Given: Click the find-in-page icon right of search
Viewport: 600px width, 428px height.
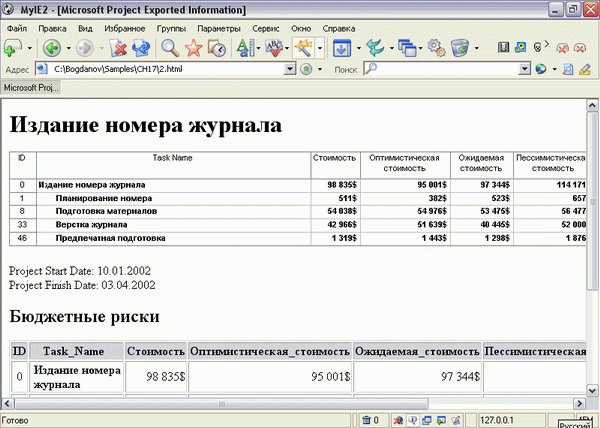Looking at the screenshot, I should [568, 69].
